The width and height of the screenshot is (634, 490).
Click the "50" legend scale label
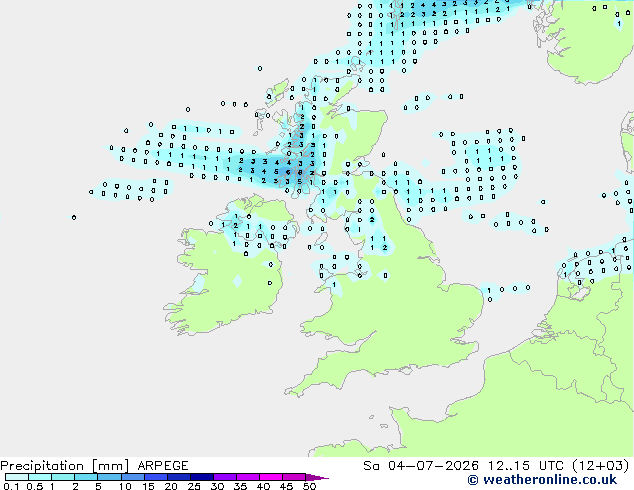(x=309, y=486)
